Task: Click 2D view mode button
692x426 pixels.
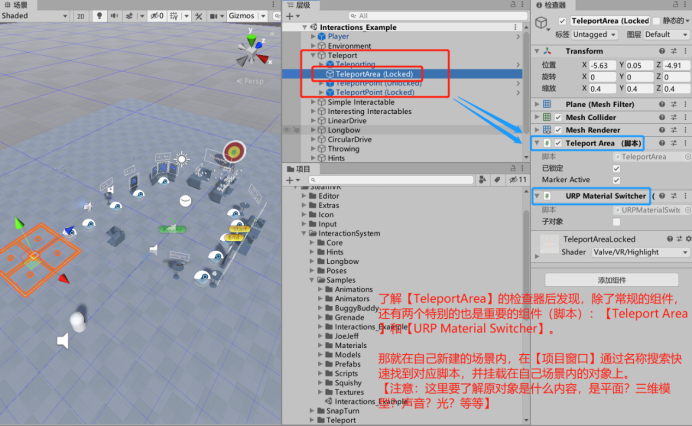Action: [80, 16]
